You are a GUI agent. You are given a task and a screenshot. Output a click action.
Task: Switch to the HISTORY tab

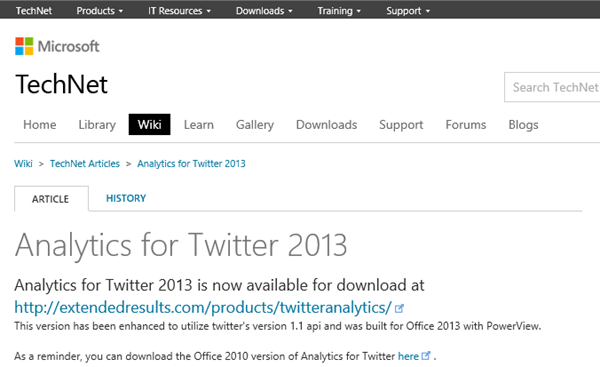point(126,198)
